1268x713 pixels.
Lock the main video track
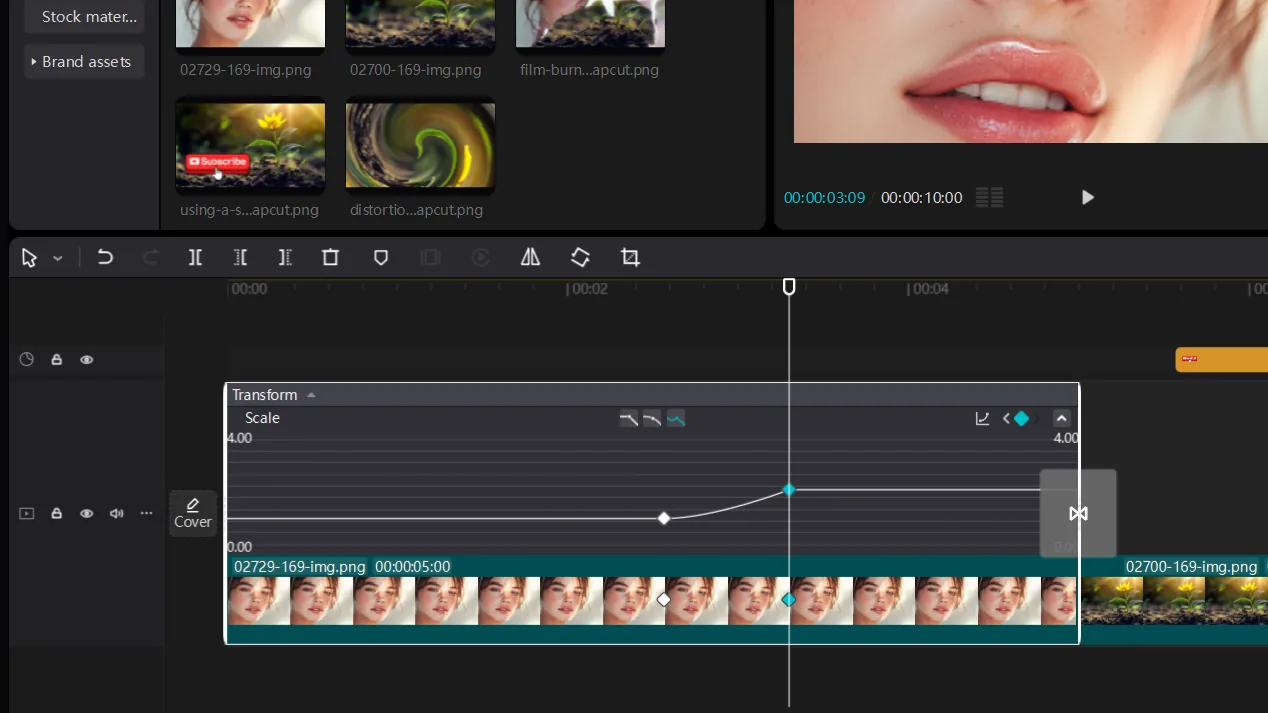coord(57,513)
